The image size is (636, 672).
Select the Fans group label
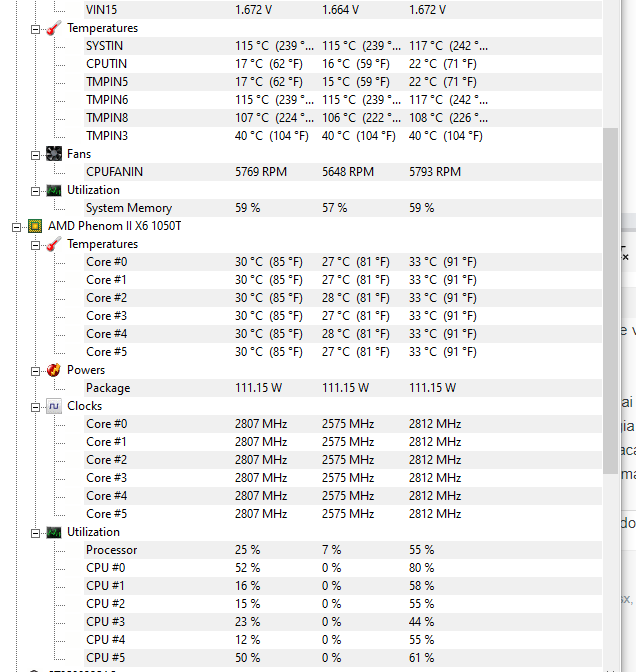tap(79, 154)
